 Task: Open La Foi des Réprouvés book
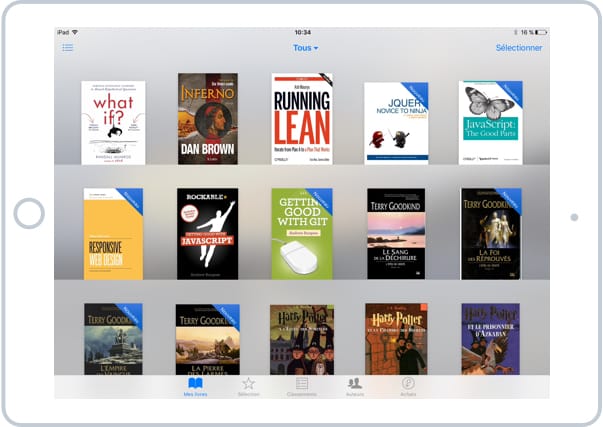click(x=490, y=234)
